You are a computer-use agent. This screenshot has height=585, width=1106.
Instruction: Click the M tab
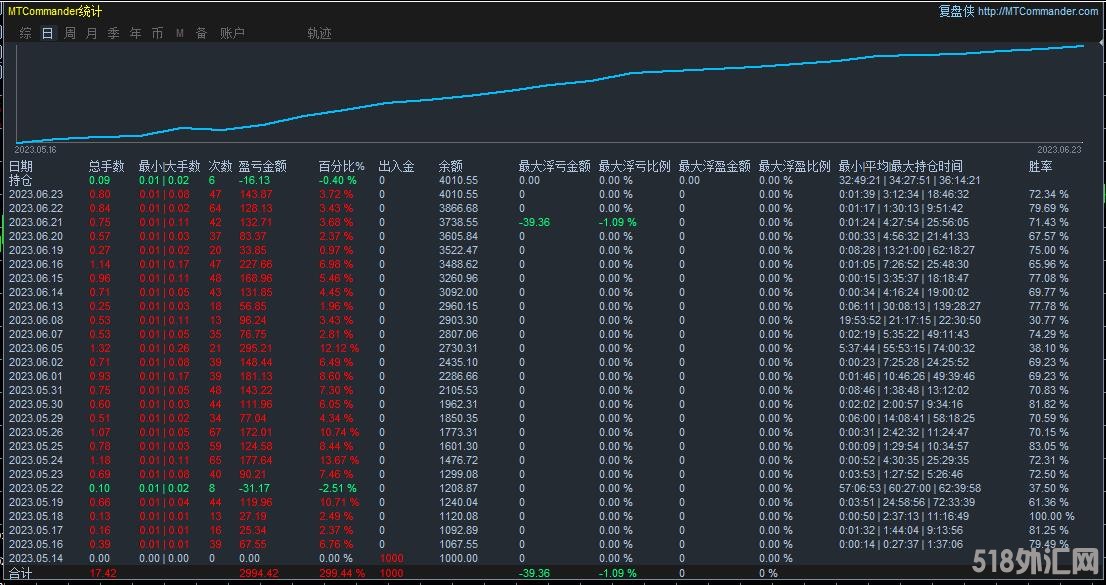coord(180,33)
